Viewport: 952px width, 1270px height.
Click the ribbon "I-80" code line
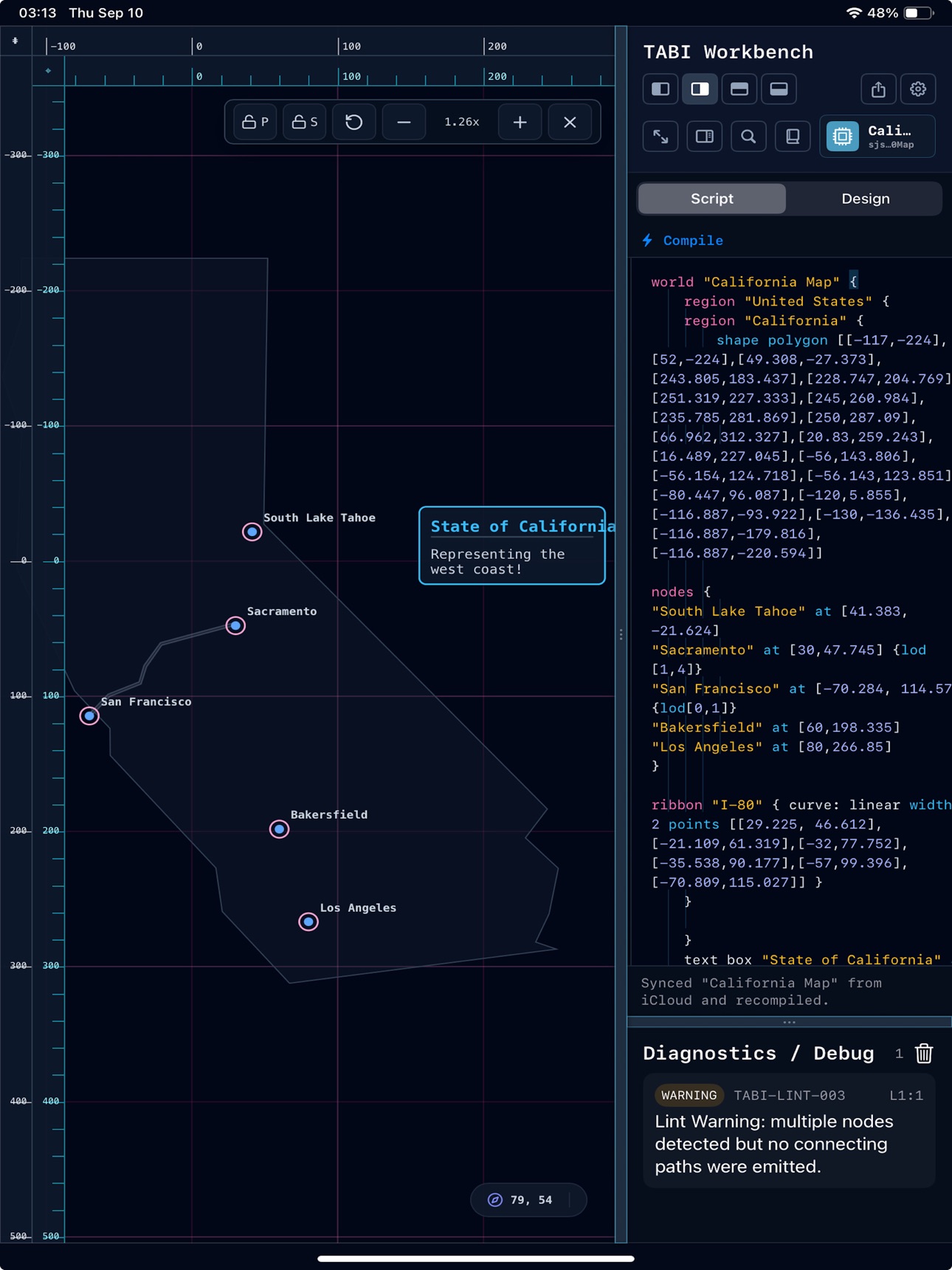tap(801, 806)
